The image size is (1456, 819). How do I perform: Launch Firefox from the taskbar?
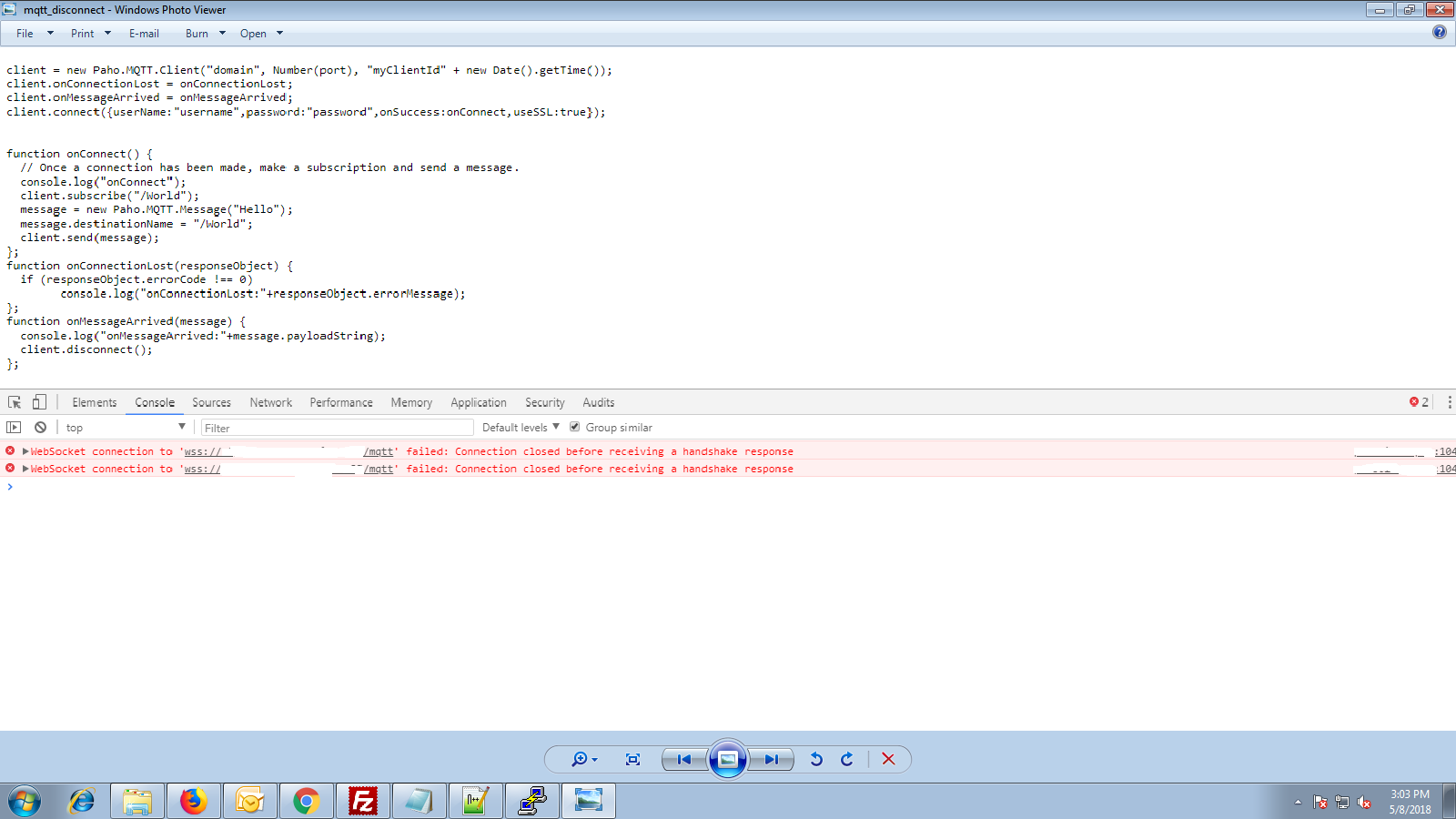[x=194, y=801]
